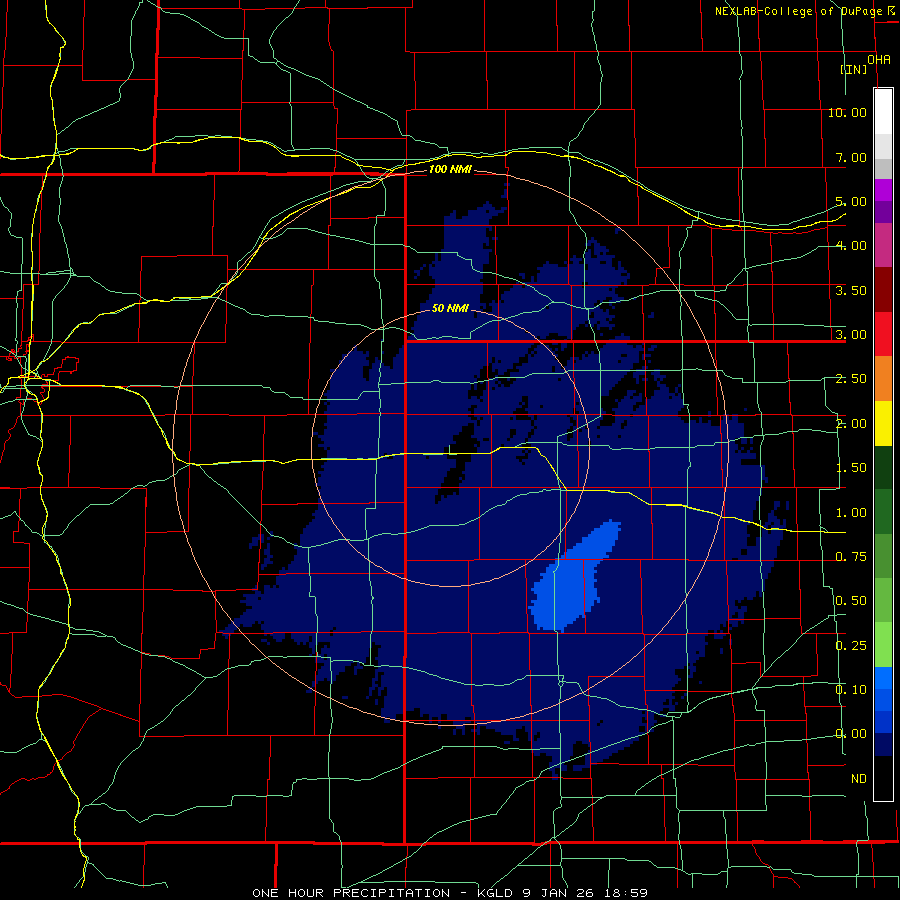
Task: Pick the orange 2.50 inch legend swatch
Action: pyautogui.click(x=883, y=378)
